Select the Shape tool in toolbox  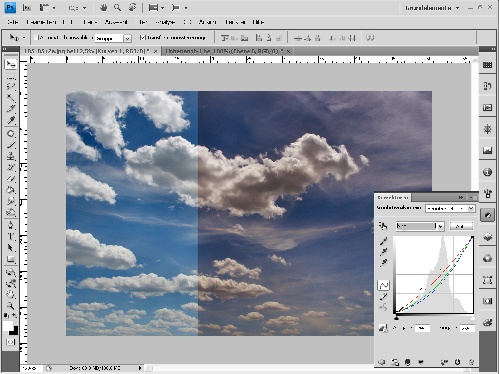[11, 259]
